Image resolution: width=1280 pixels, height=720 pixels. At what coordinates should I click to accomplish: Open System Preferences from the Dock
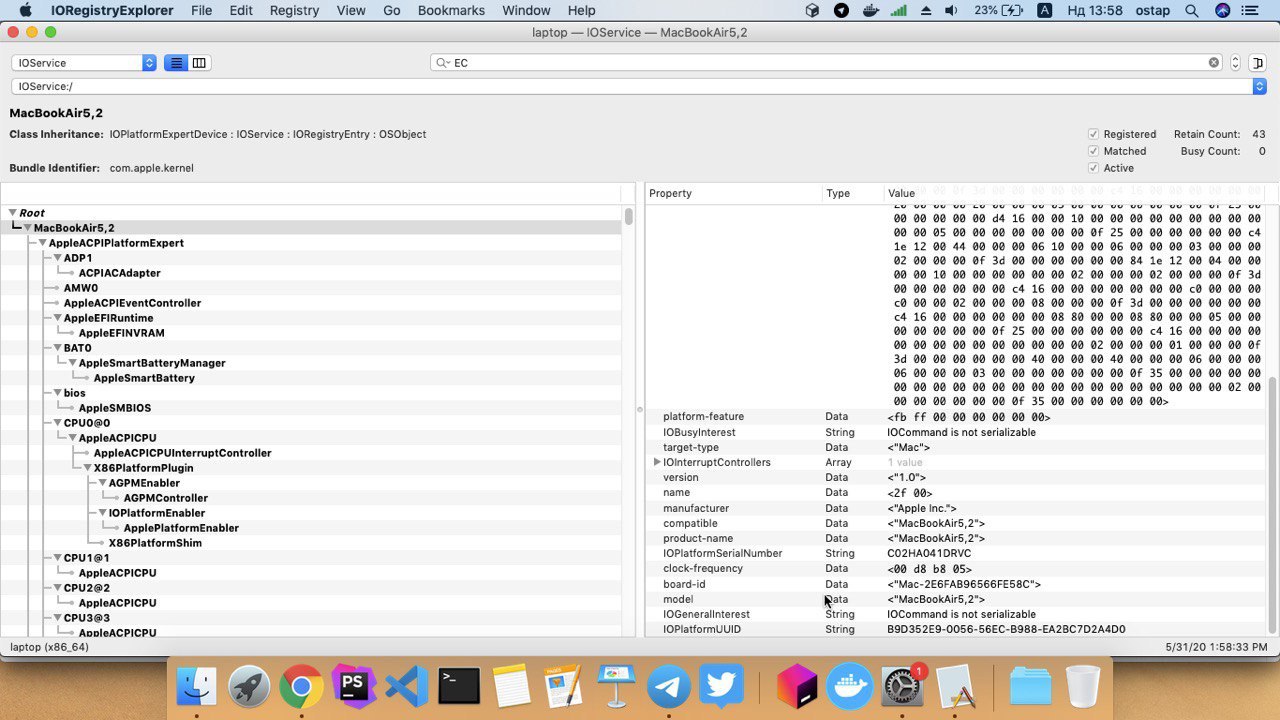(x=902, y=686)
